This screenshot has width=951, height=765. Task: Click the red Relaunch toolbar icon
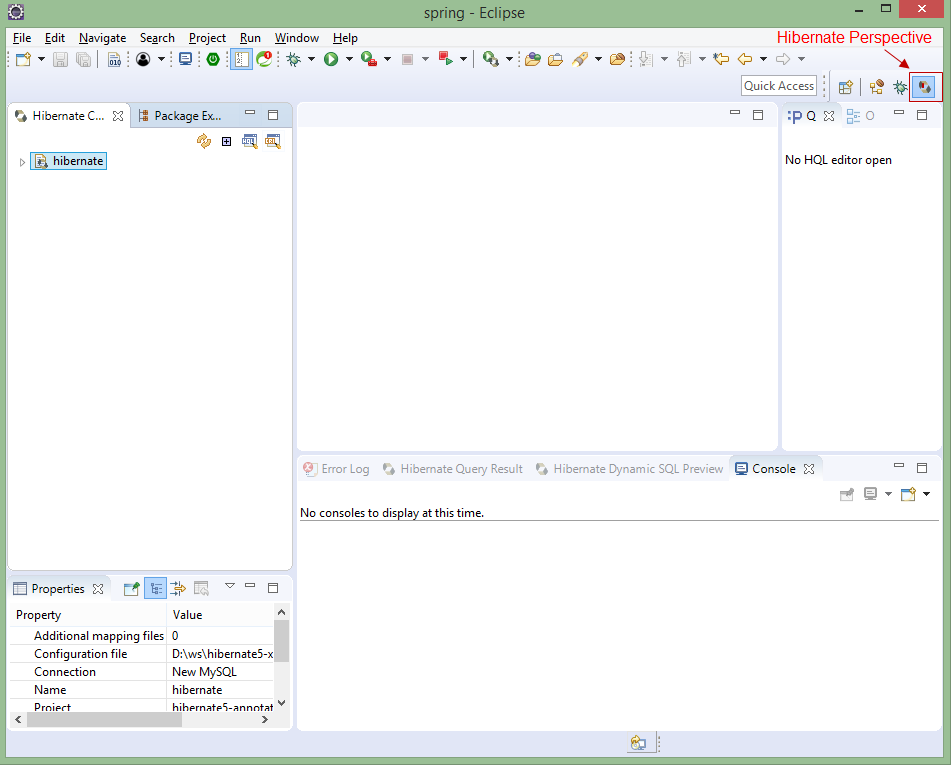tap(446, 59)
